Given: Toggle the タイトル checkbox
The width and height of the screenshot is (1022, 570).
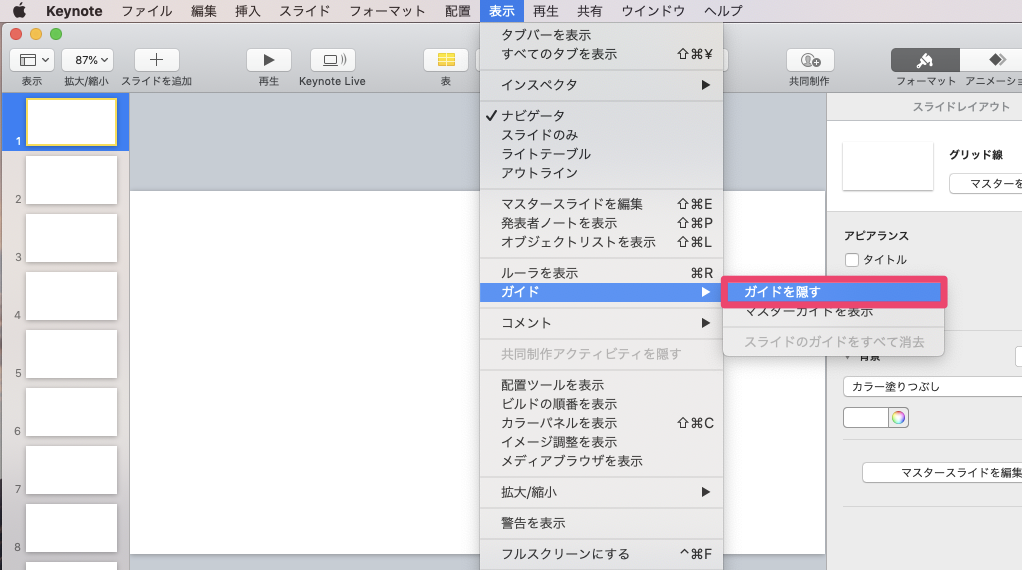Looking at the screenshot, I should (x=852, y=260).
